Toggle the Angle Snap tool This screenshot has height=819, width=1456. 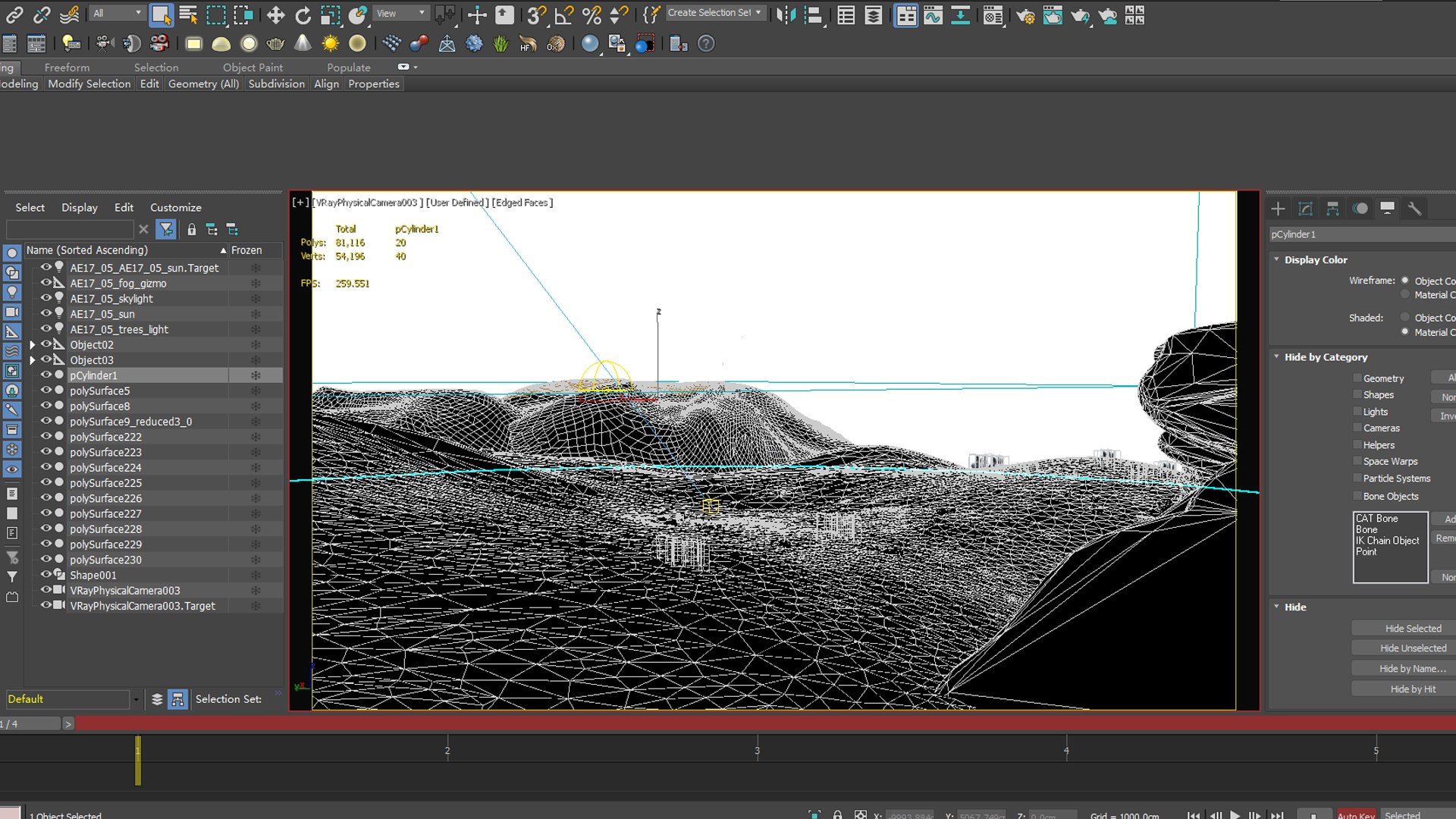(x=563, y=14)
